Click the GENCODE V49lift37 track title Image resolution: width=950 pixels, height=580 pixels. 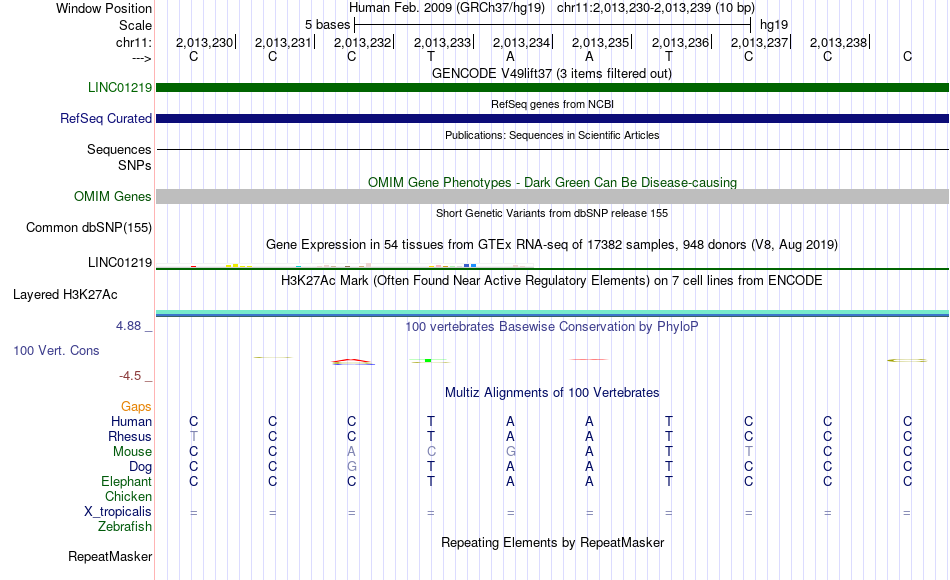(x=552, y=74)
